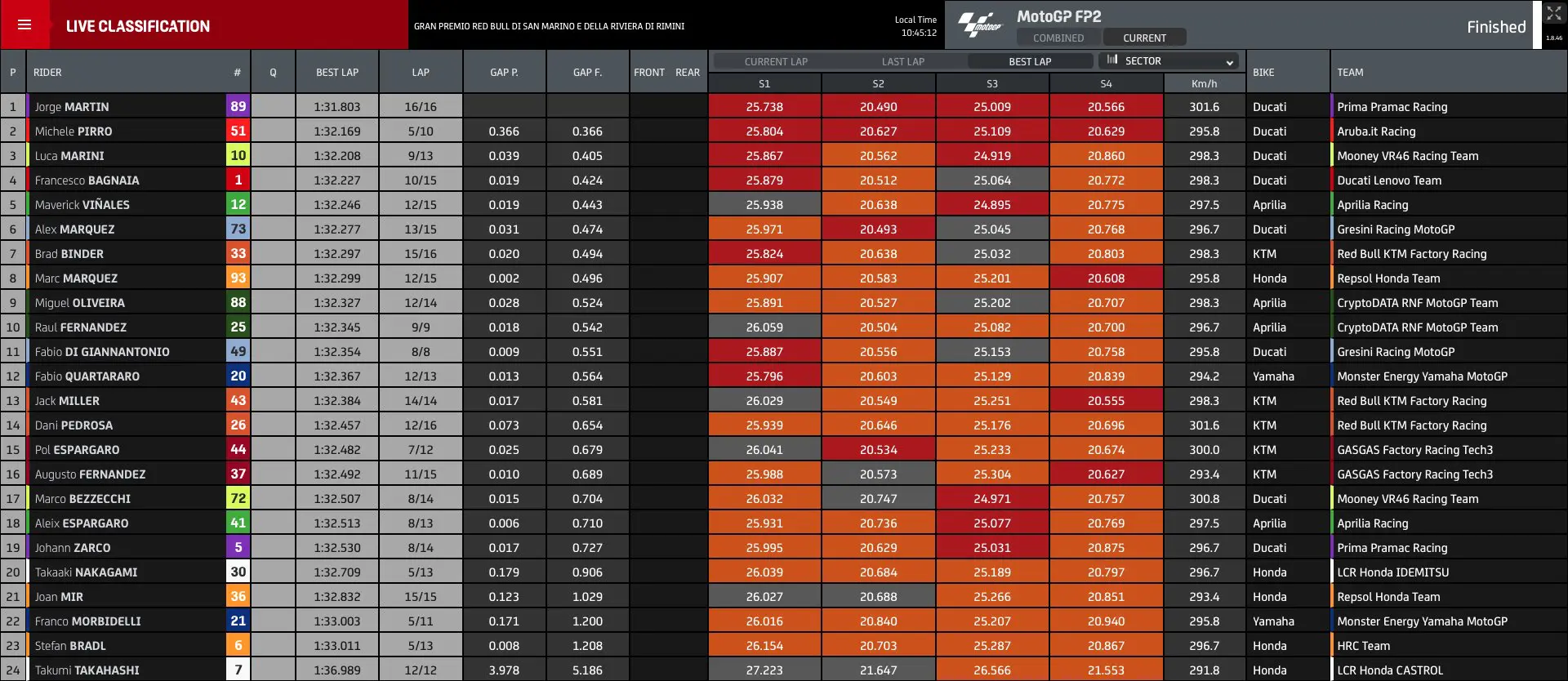Click Michele PIRRO's number 51 badge
Image resolution: width=1568 pixels, height=681 pixels.
click(x=238, y=131)
